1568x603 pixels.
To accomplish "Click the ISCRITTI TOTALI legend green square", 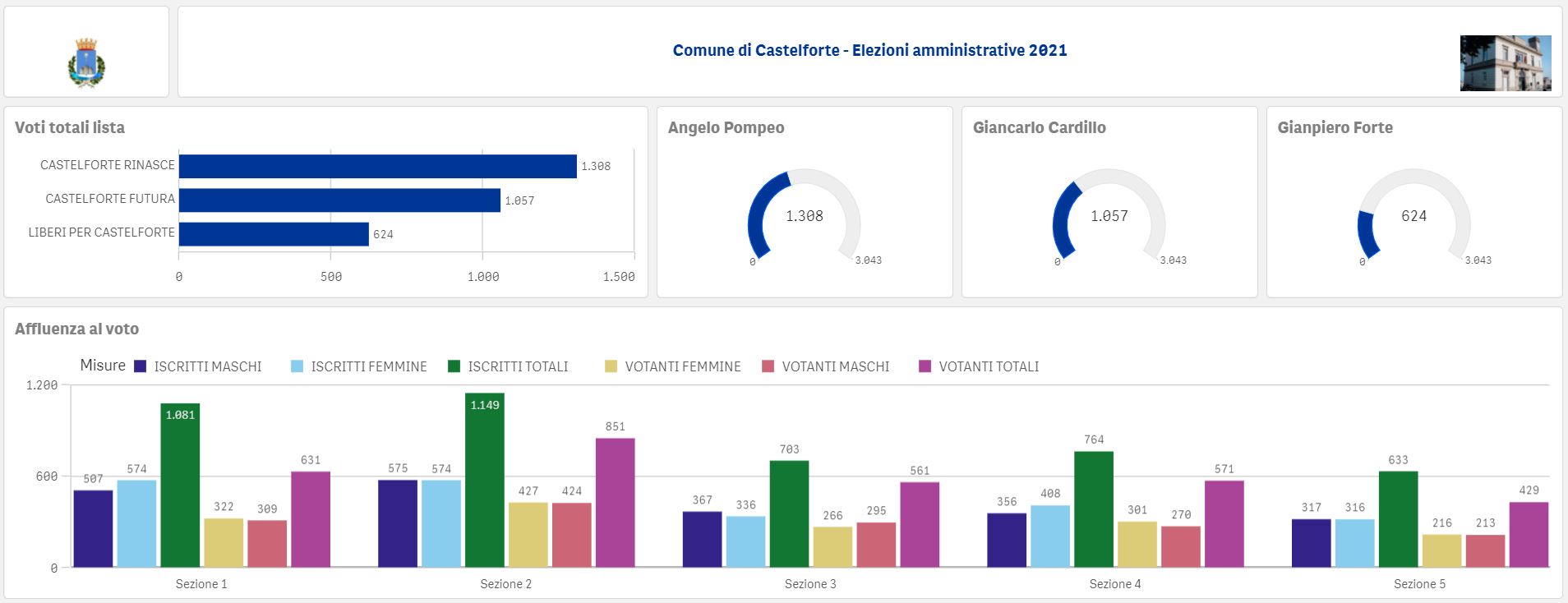I will [x=454, y=366].
